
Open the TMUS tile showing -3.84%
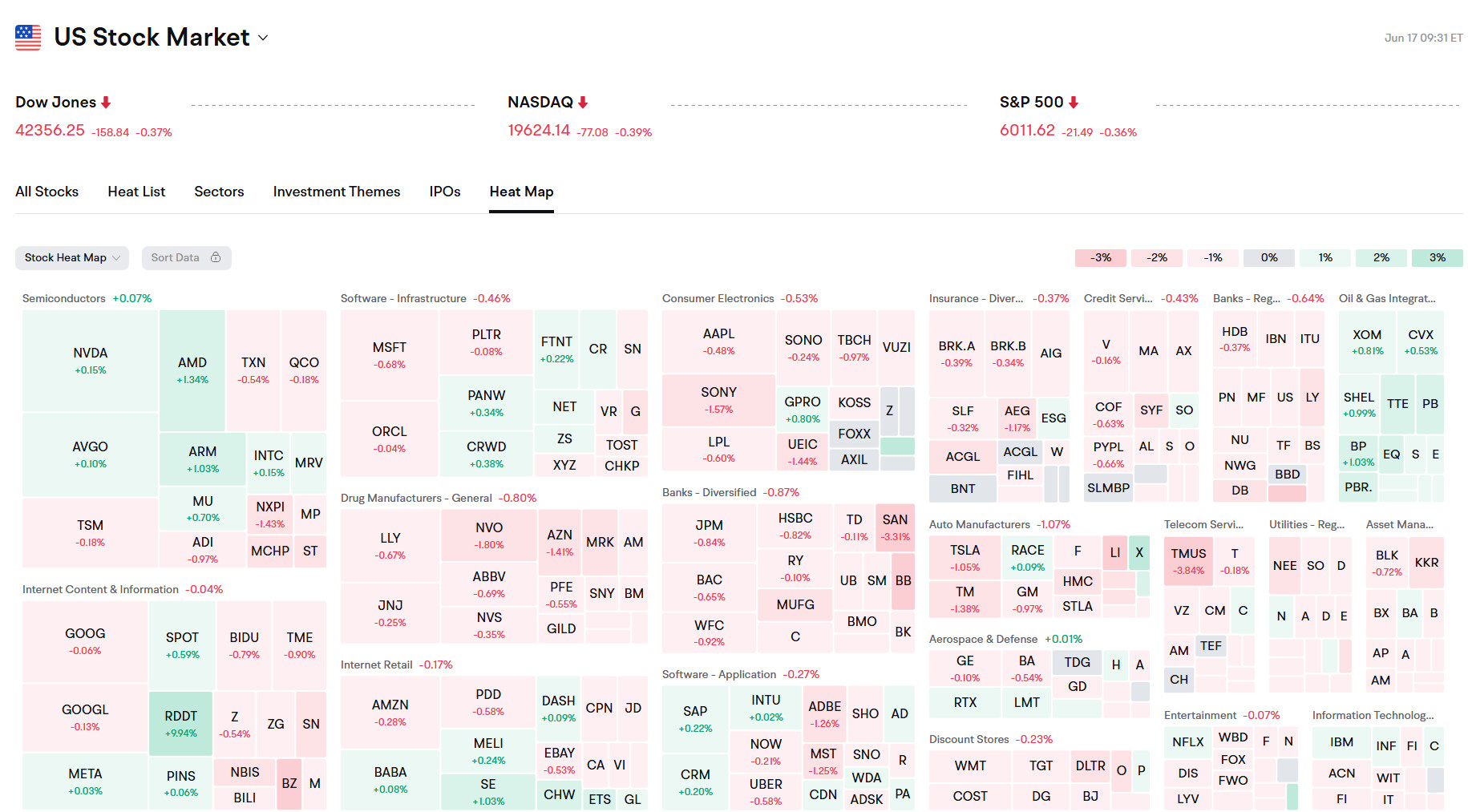(x=1188, y=561)
